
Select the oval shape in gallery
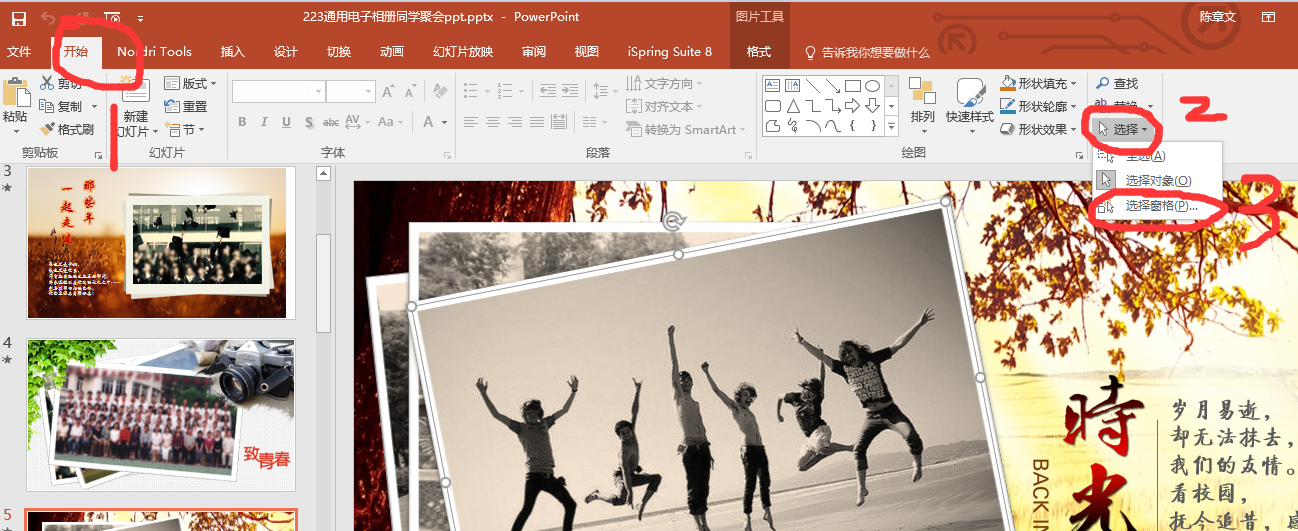coord(872,86)
